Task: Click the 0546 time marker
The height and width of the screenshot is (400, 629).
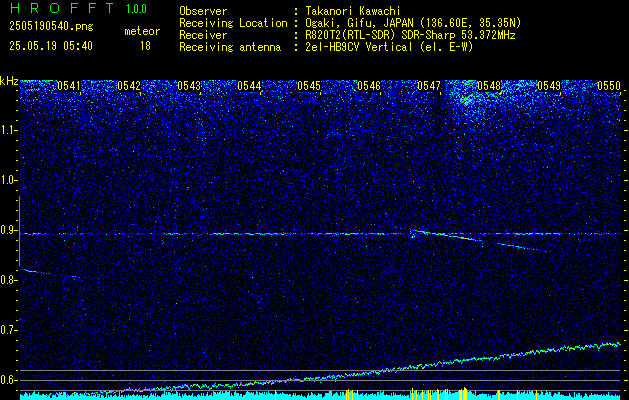Action: (369, 86)
